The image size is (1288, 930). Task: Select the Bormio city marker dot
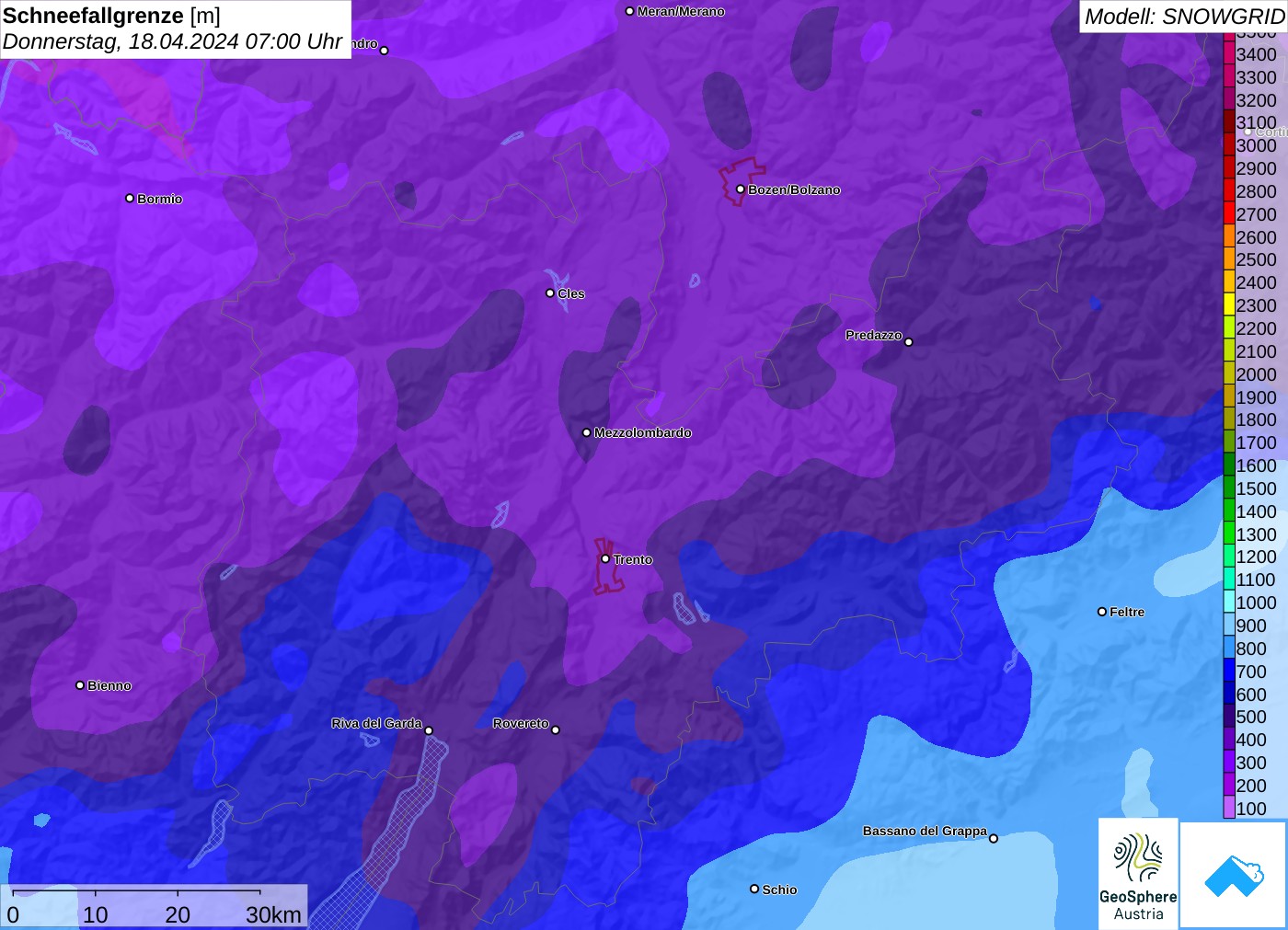click(x=130, y=198)
